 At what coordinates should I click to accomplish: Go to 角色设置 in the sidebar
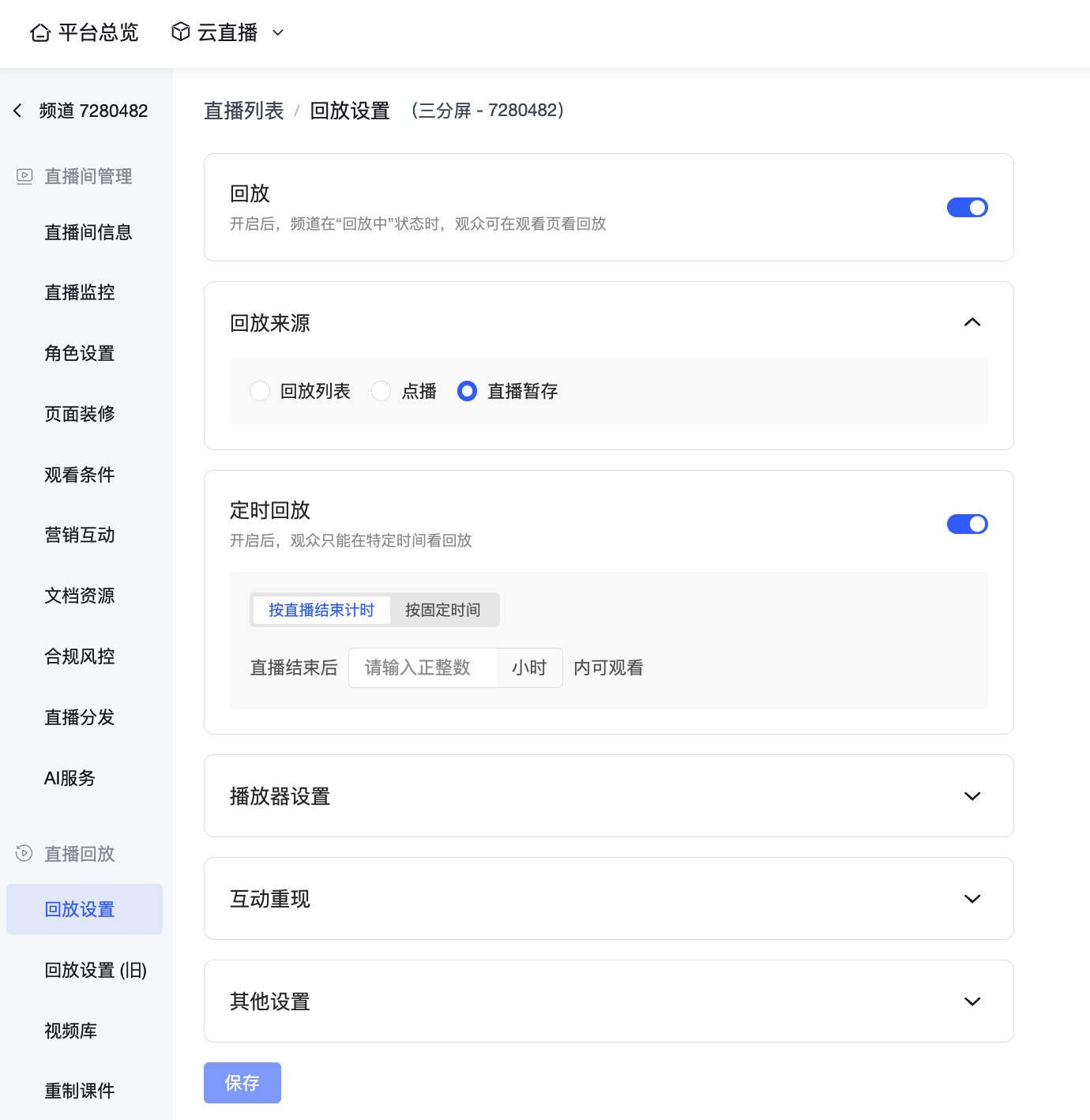tap(80, 353)
